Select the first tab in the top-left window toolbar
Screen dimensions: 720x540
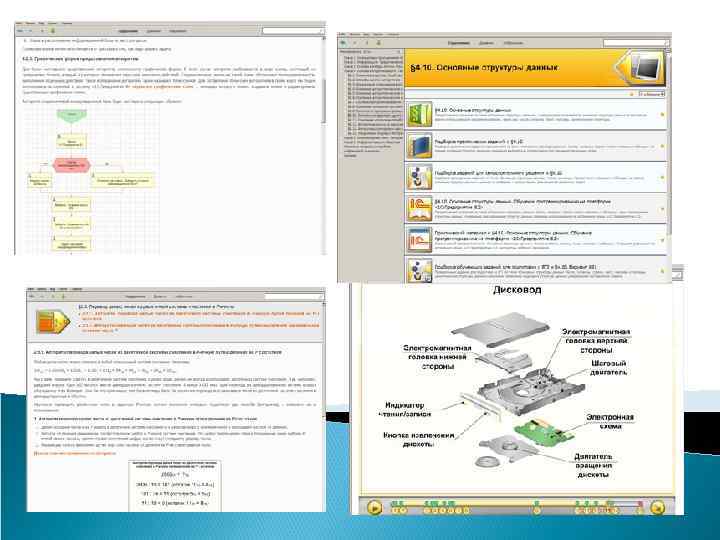pos(128,31)
